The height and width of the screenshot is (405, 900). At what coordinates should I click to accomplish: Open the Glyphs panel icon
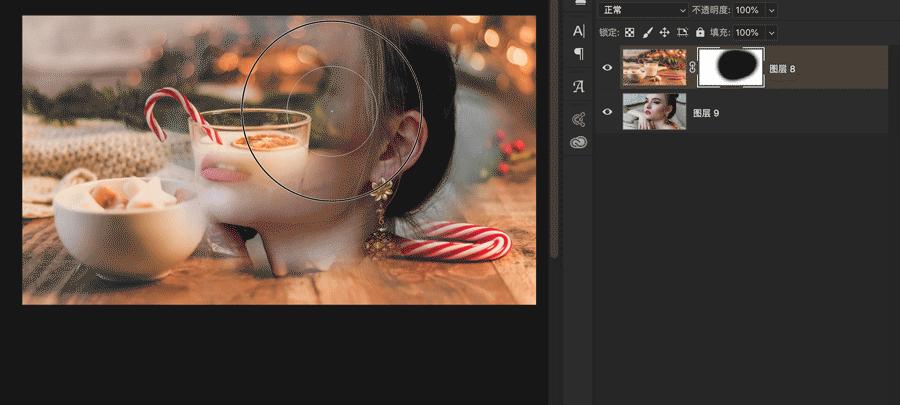click(x=578, y=87)
